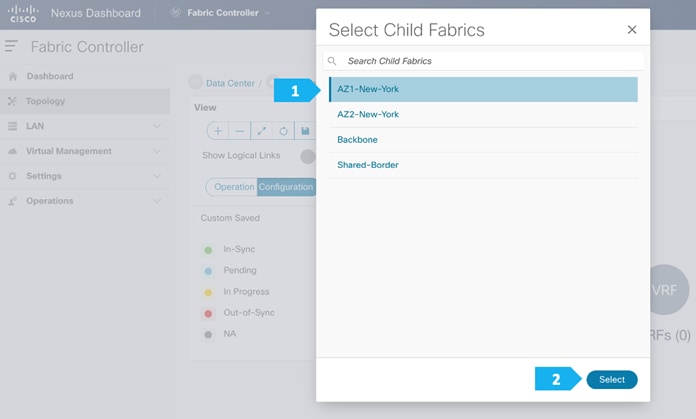The image size is (696, 419).
Task: Click the yellow In Progress legend dot
Action: point(208,292)
